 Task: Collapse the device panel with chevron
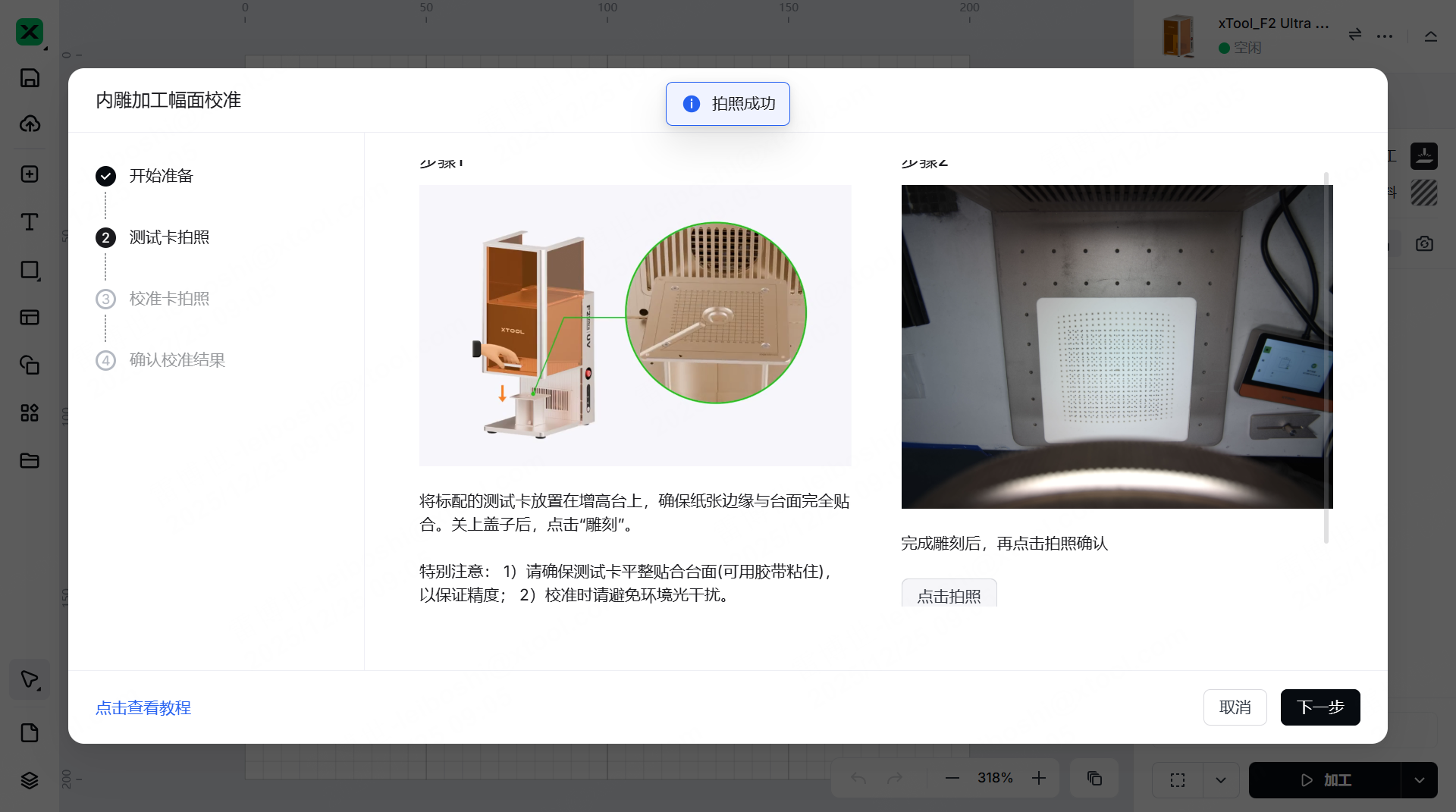[1431, 36]
